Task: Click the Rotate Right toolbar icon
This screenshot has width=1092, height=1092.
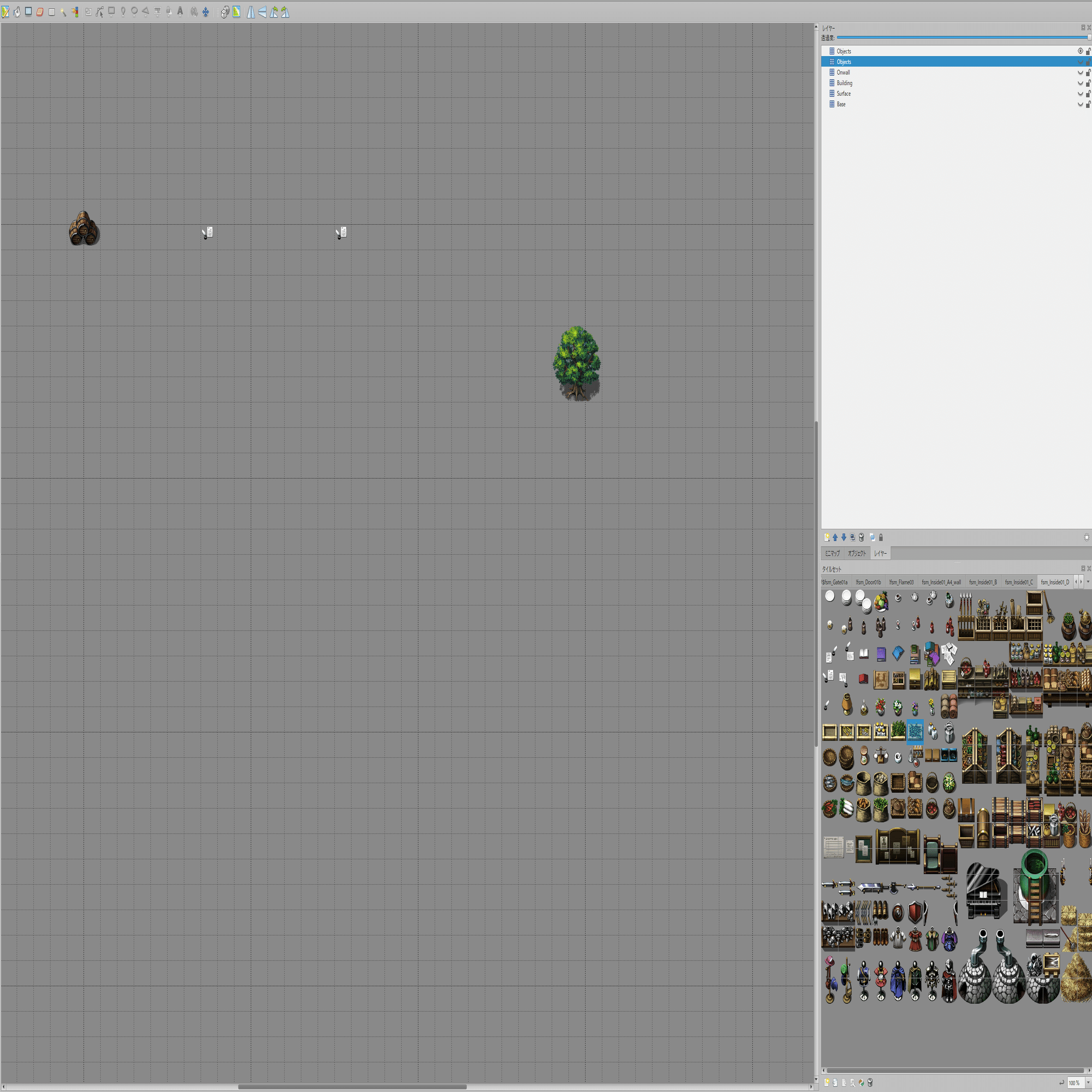Action: 285,12
